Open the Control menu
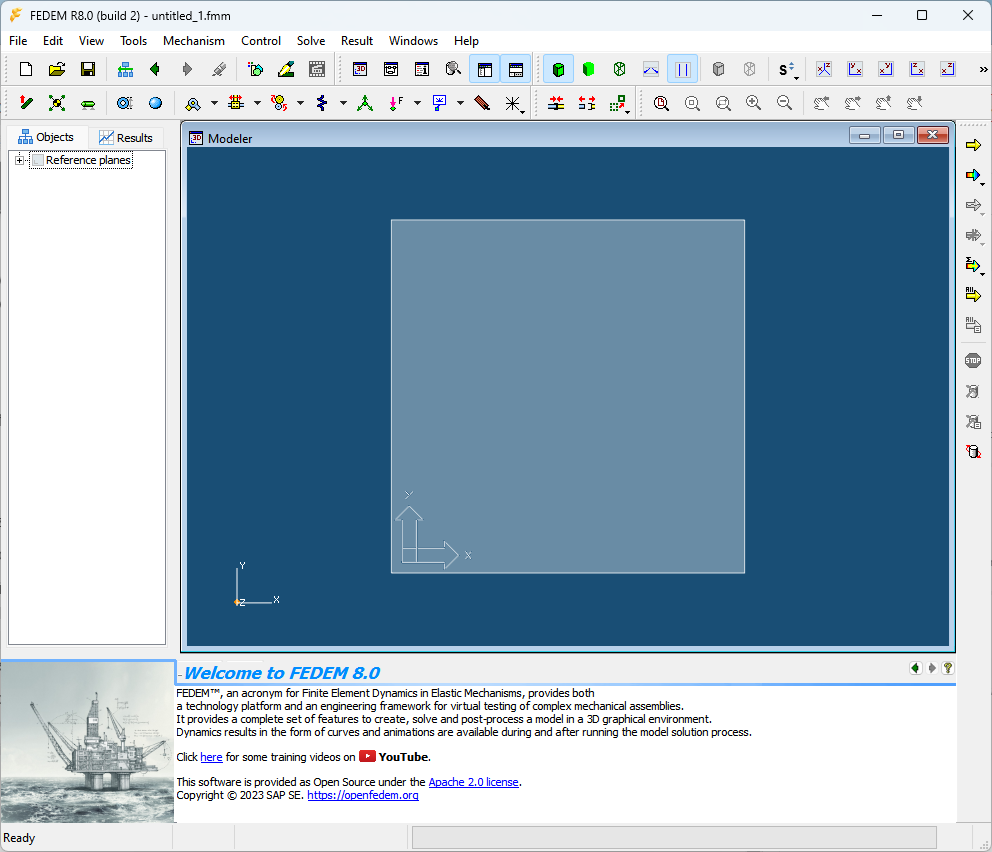Image resolution: width=992 pixels, height=852 pixels. [x=261, y=40]
